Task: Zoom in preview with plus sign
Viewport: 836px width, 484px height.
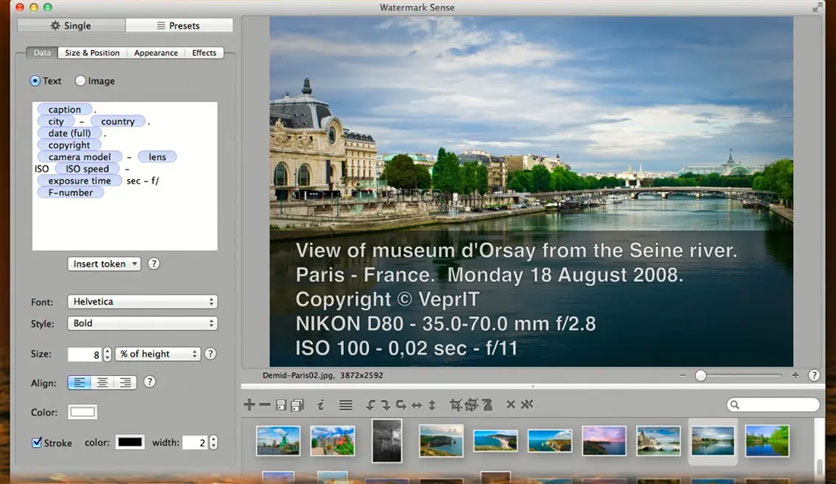Action: (x=795, y=375)
